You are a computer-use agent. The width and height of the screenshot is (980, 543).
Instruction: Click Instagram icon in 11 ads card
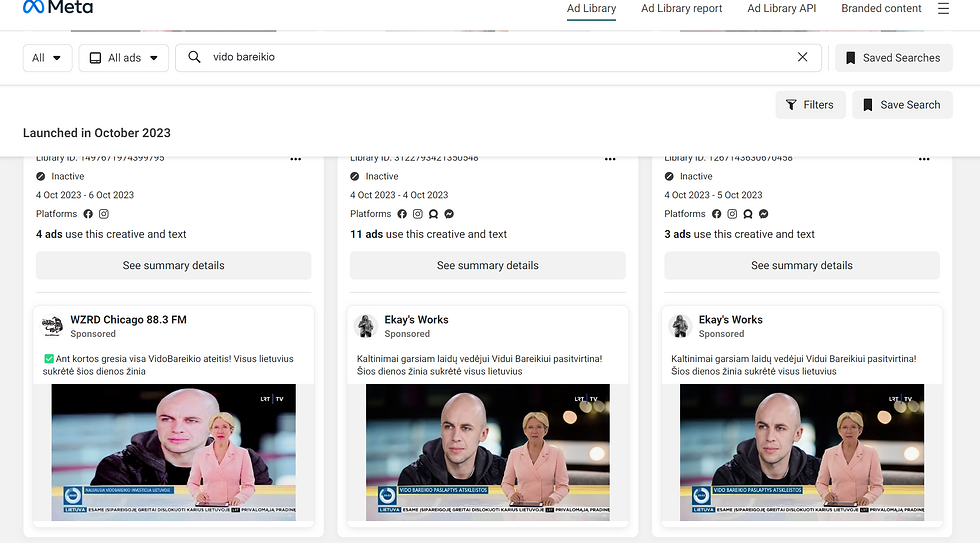418,214
